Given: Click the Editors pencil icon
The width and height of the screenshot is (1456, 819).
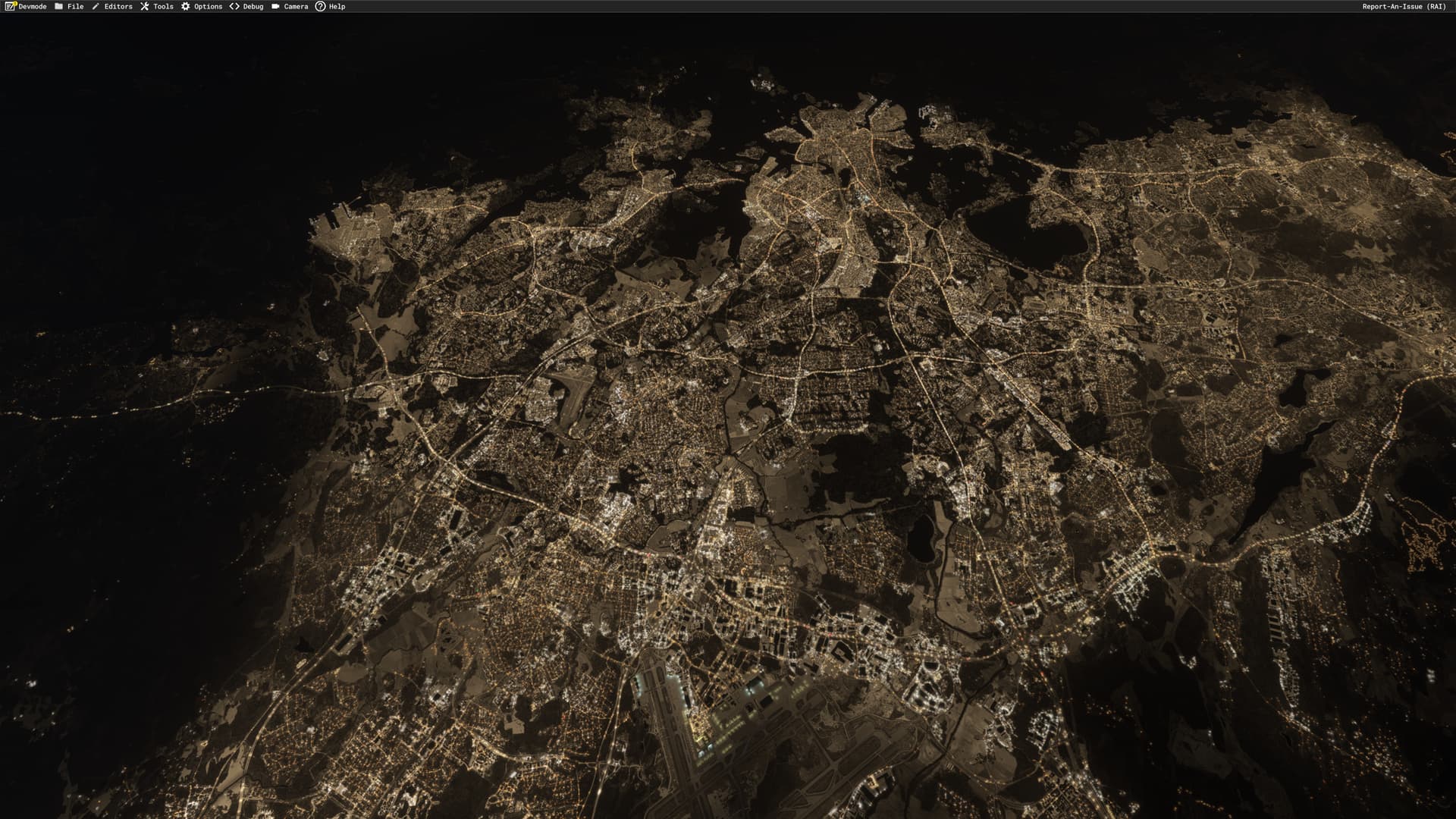Looking at the screenshot, I should point(96,6).
